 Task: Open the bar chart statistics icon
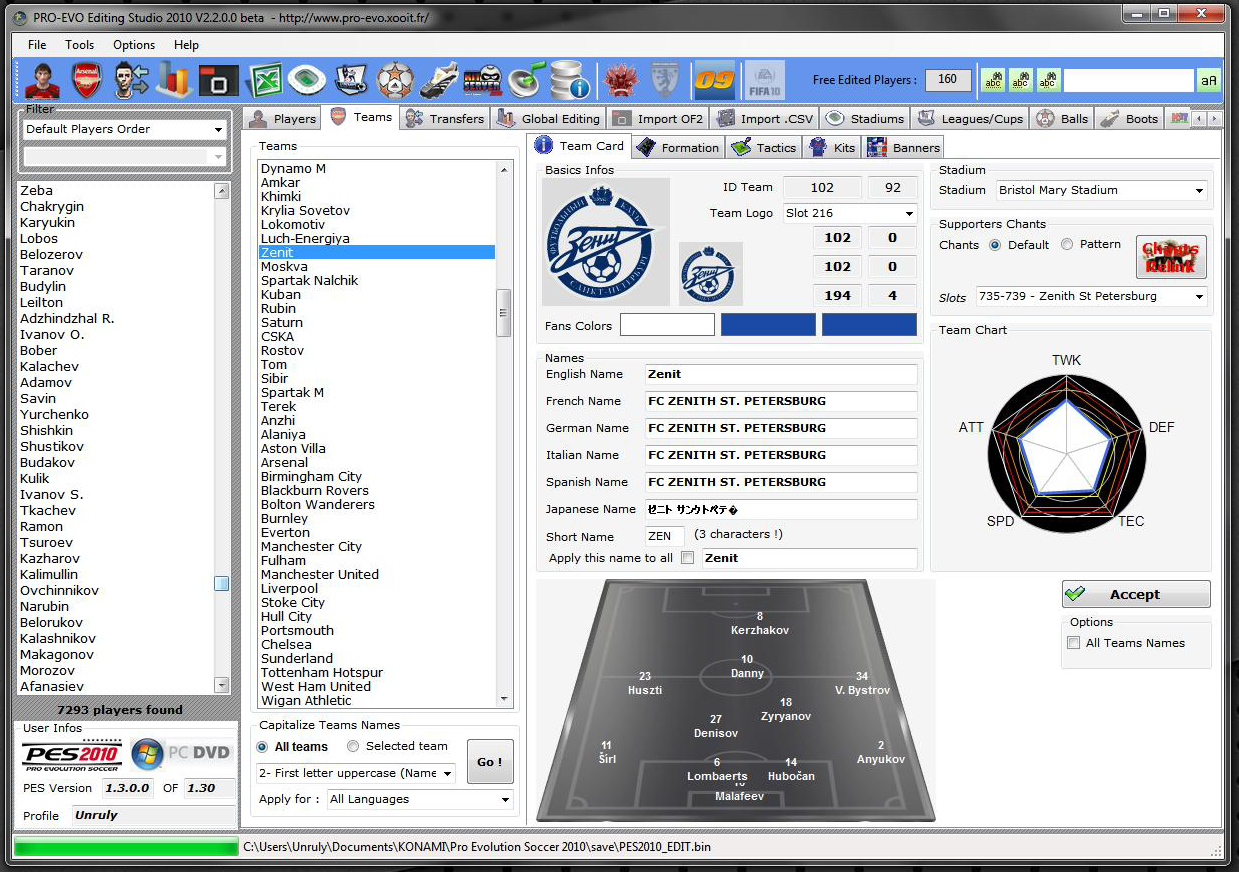(x=175, y=80)
